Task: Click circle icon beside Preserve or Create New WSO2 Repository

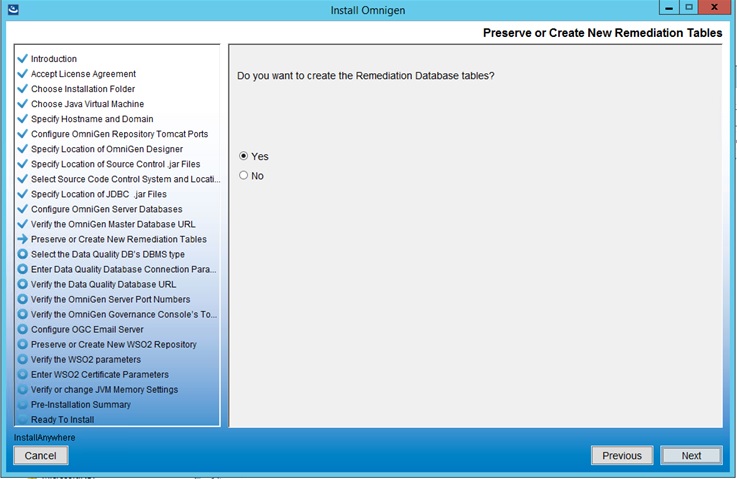Action: (23, 344)
